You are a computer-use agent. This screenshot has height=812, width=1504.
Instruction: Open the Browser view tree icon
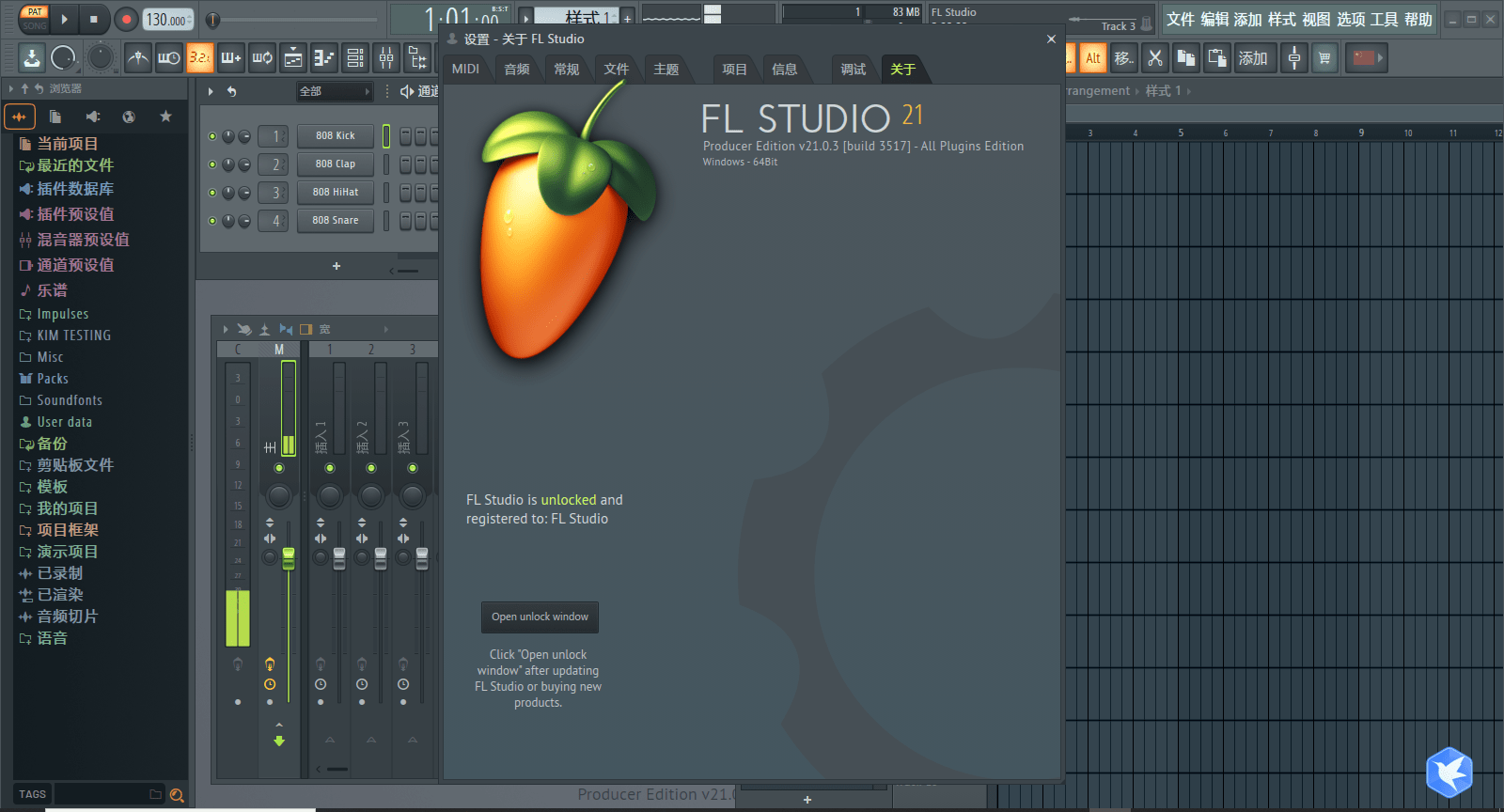(x=417, y=58)
